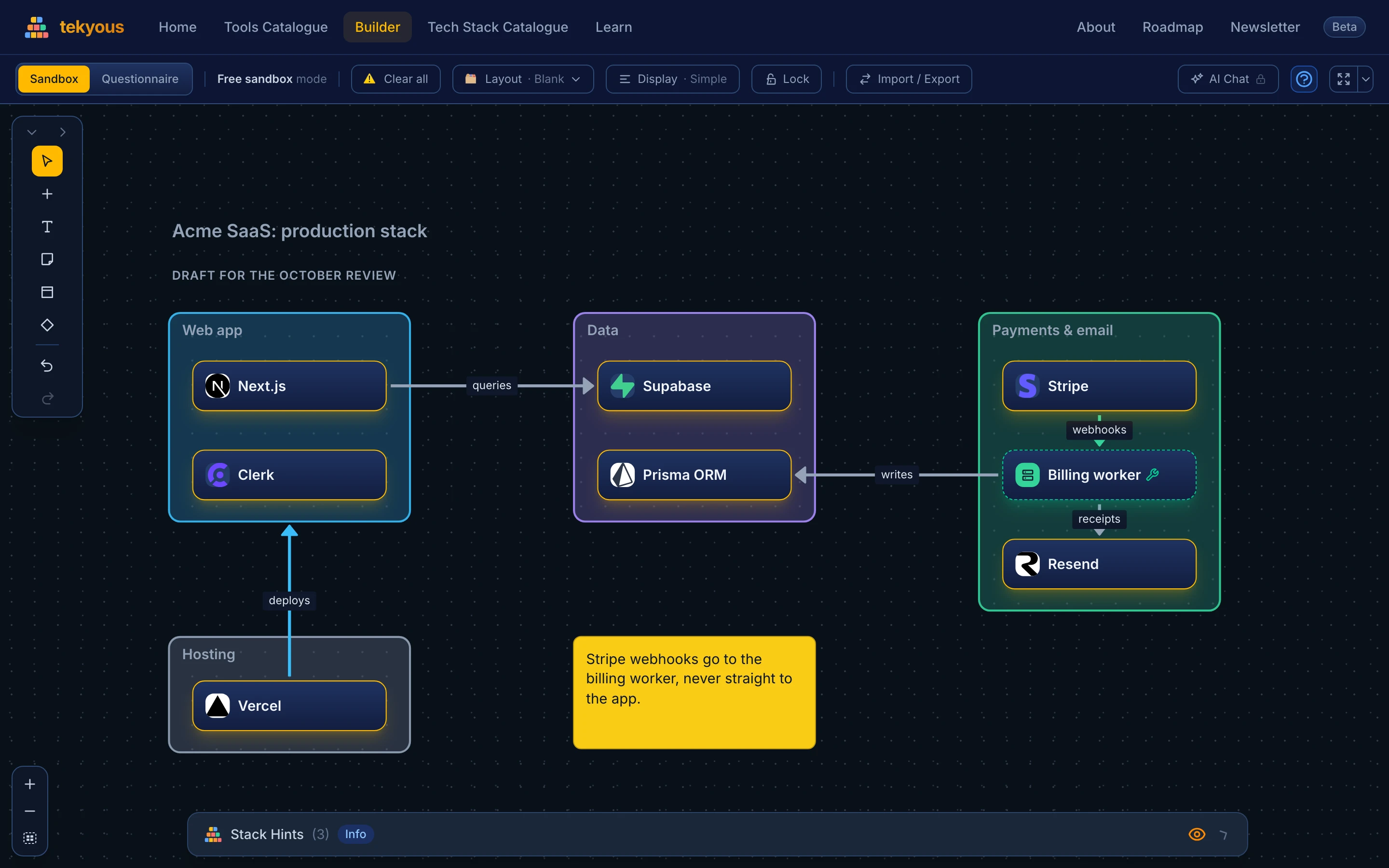The image size is (1389, 868).
Task: Click the 'queries' edge label
Action: pyautogui.click(x=492, y=385)
